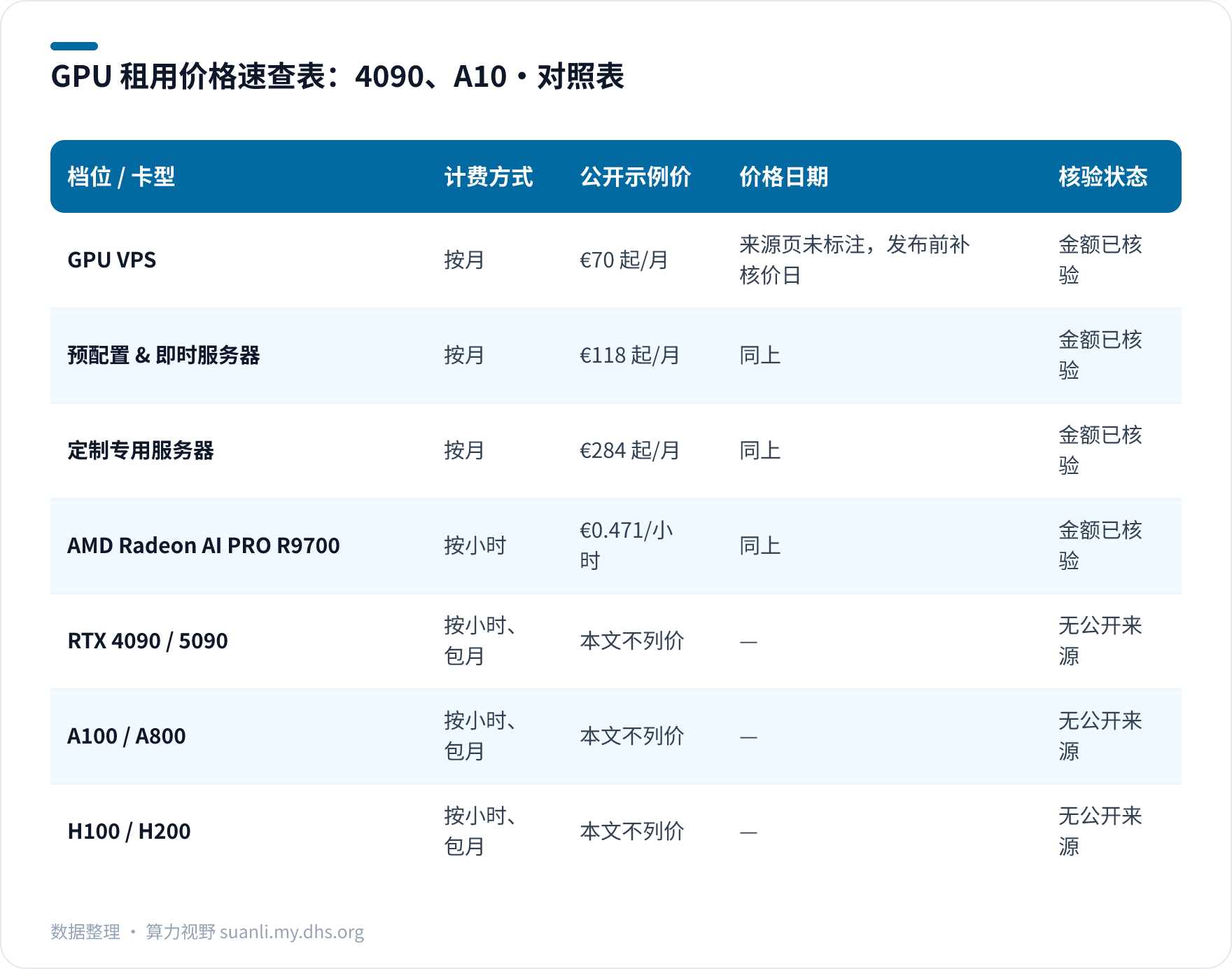
Task: Select the 'A100 / A800' row label
Action: coord(127,736)
